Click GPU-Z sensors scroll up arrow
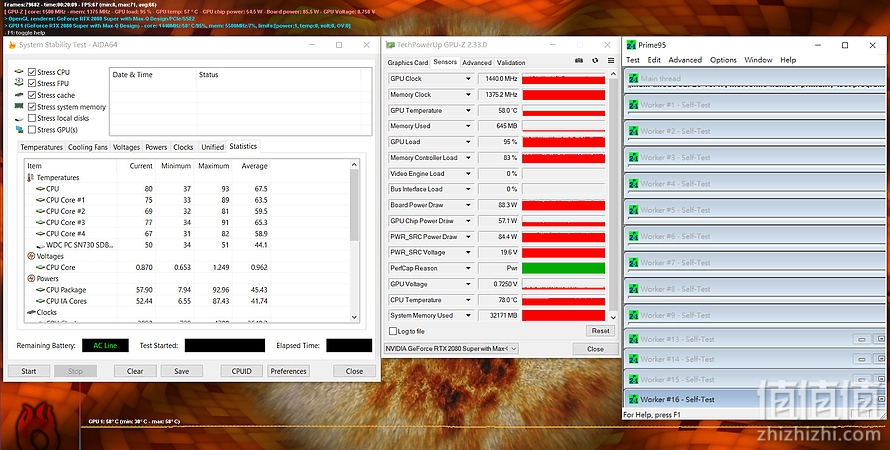Viewport: 890px width, 450px height. tap(613, 74)
